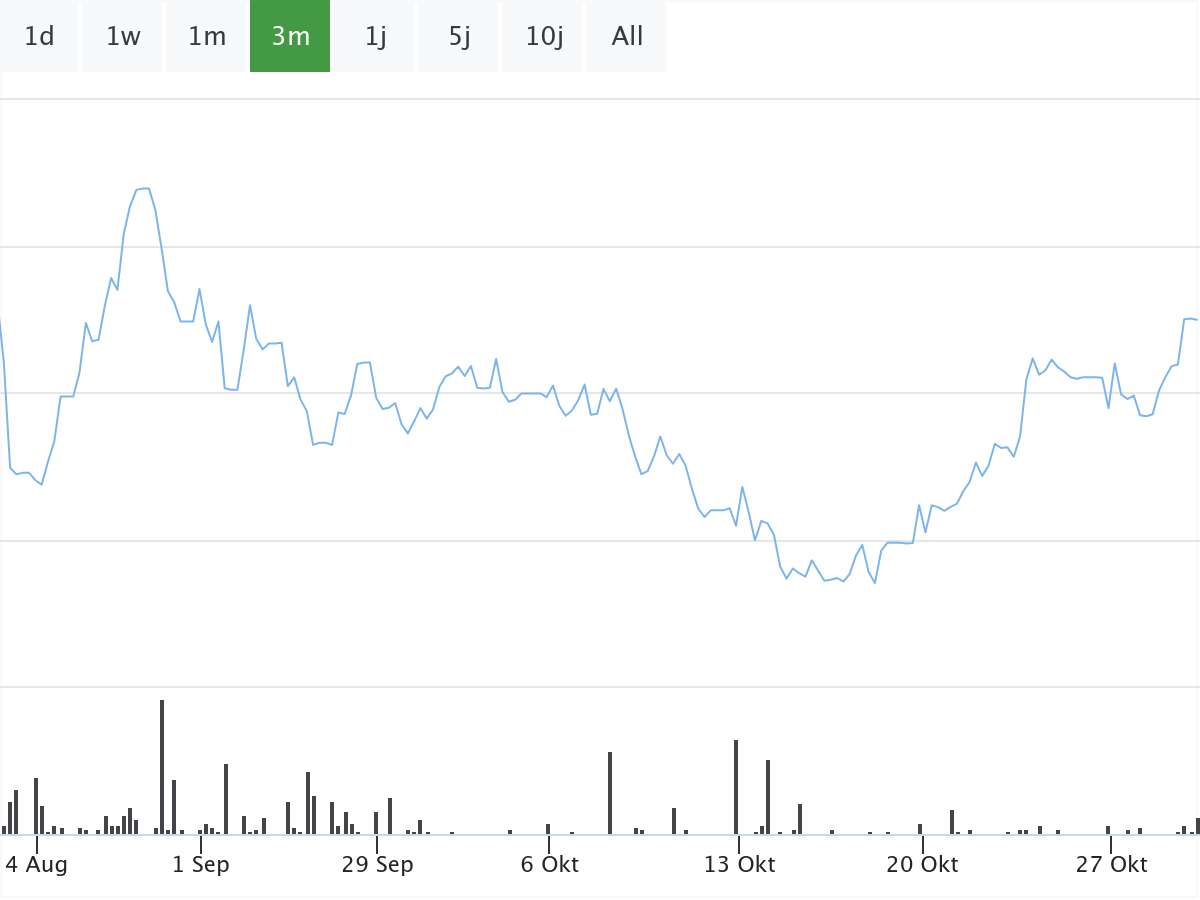Click the 20 Okt date label
Image resolution: width=1200 pixels, height=900 pixels.
(922, 865)
